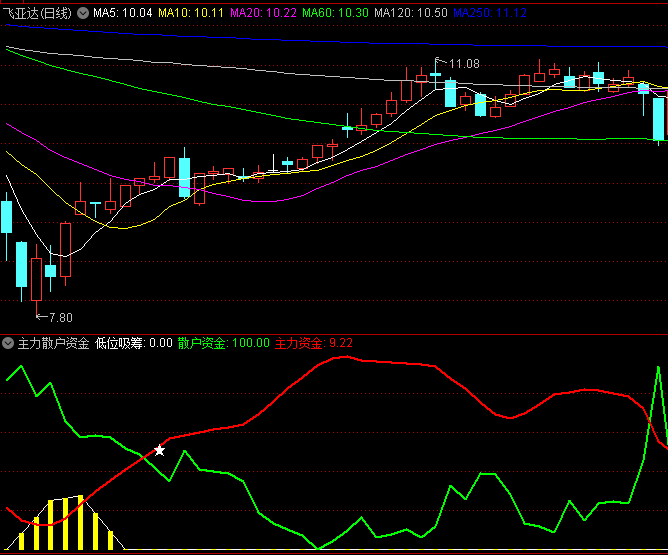Click the 飞亚达(日线) chart title
Image resolution: width=668 pixels, height=555 pixels.
pos(37,13)
